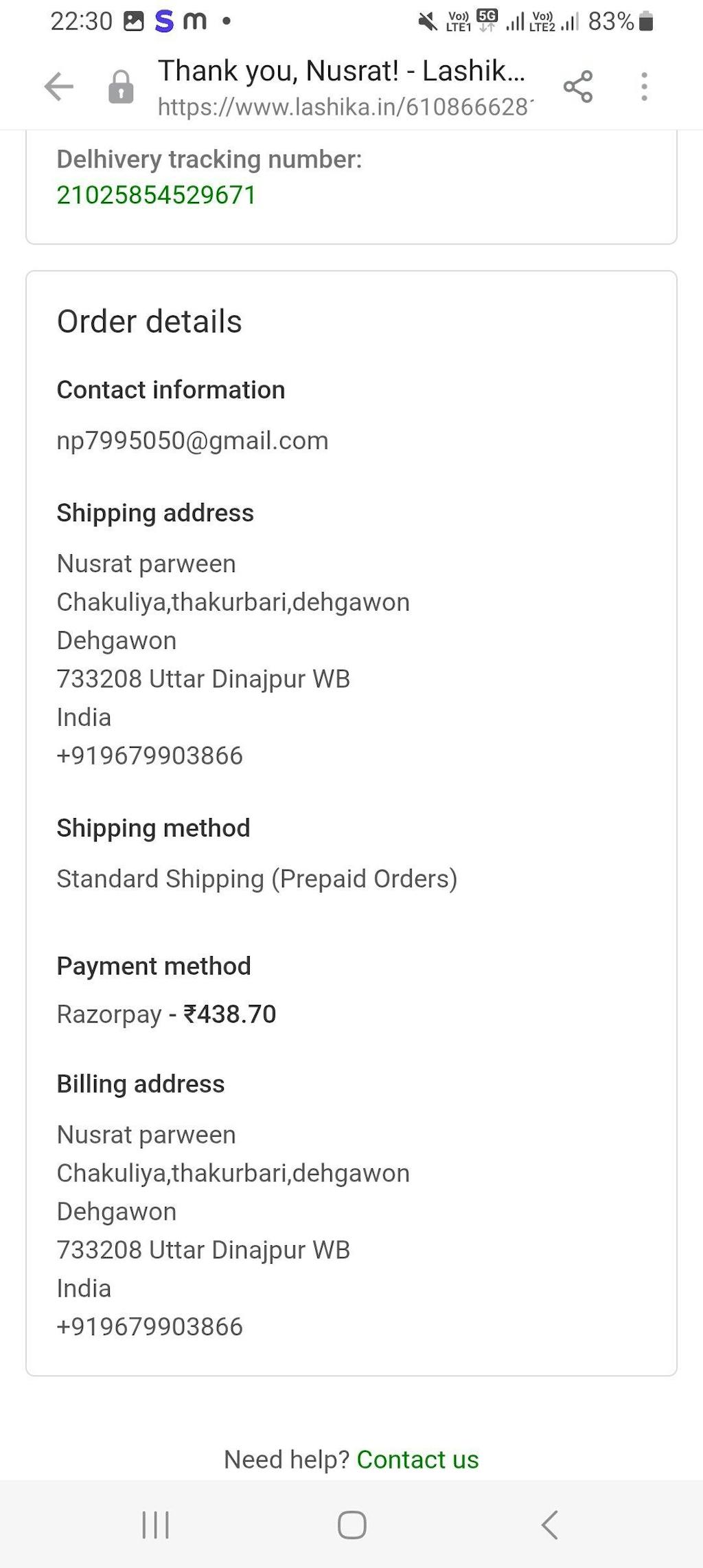Tap the email np7995050@gmail.com
Screen dimensions: 703x1568
tap(192, 440)
